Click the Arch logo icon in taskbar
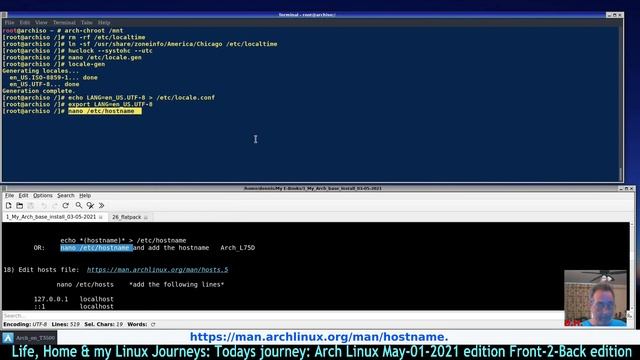The width and height of the screenshot is (640, 360). [8, 338]
